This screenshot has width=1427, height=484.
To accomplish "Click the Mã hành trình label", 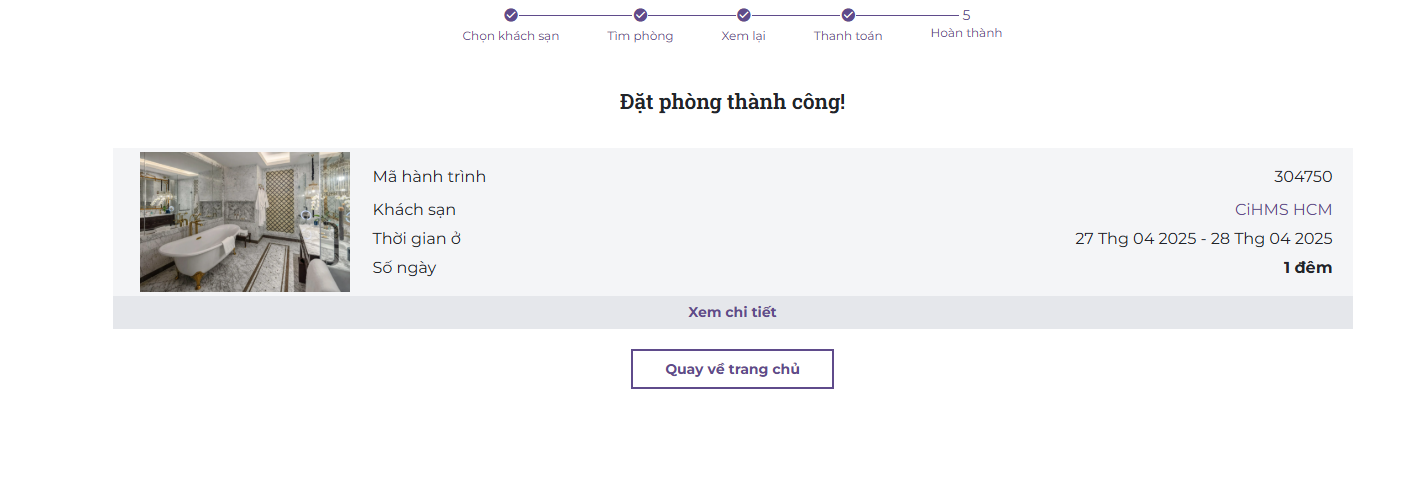I will pyautogui.click(x=429, y=177).
